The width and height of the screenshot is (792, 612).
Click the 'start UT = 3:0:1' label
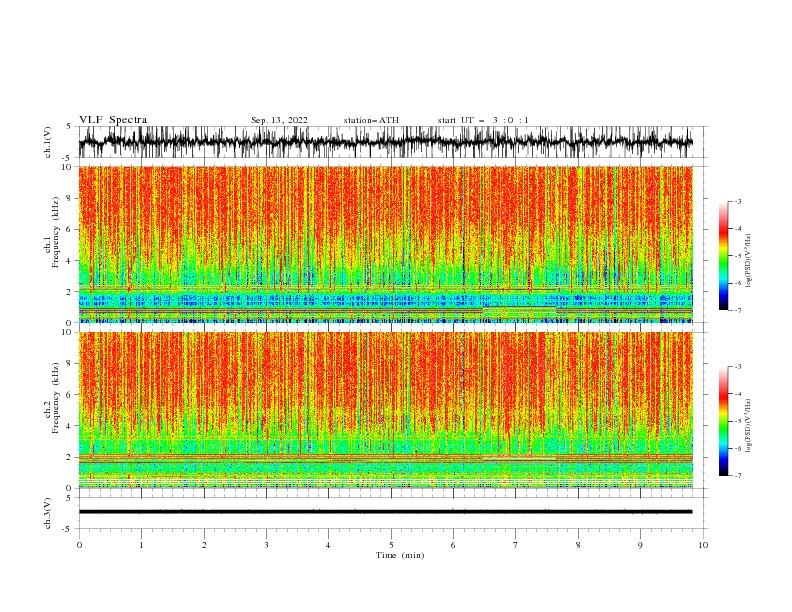point(483,120)
